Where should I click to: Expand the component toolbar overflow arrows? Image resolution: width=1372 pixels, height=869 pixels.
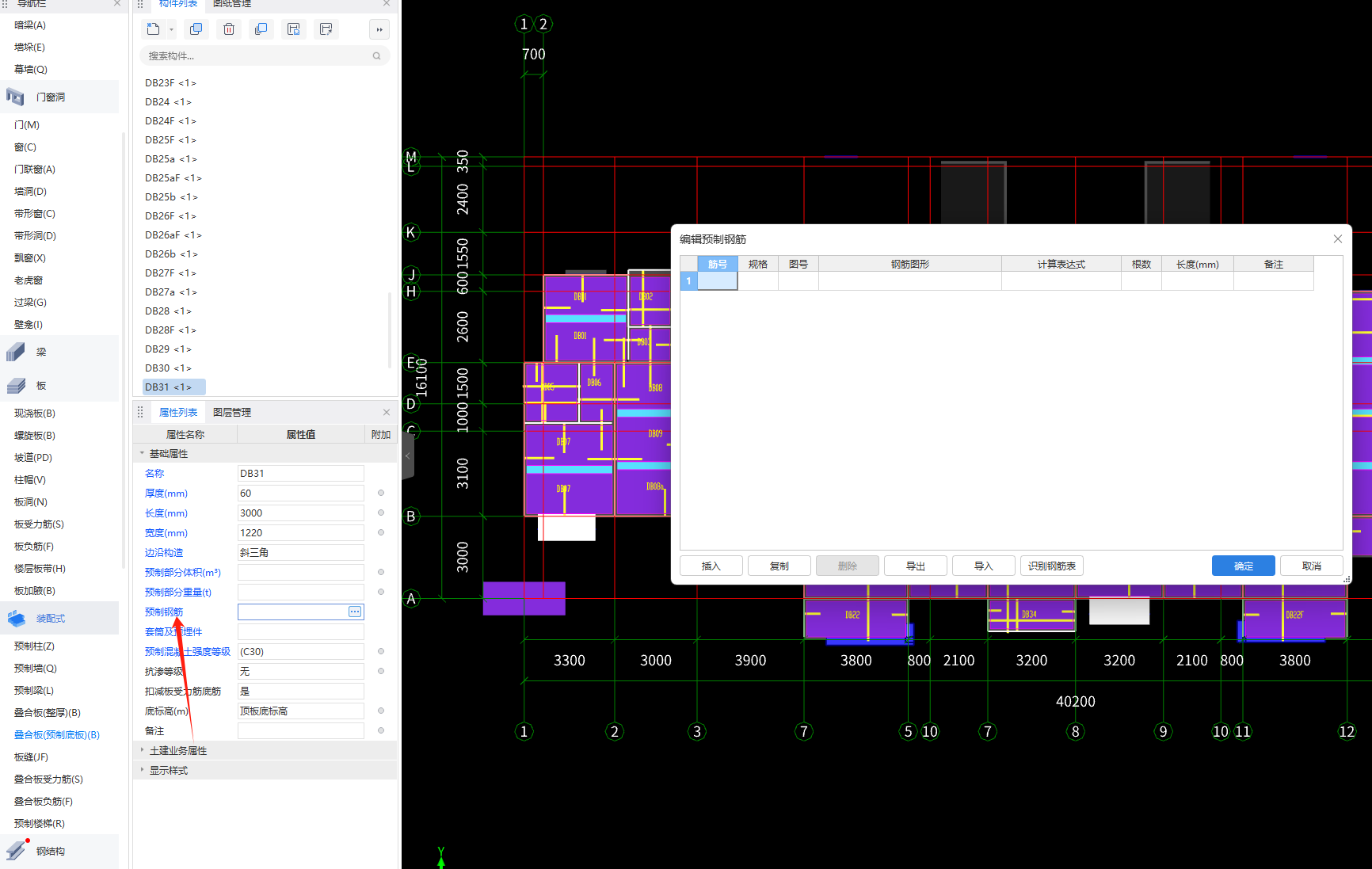point(379,30)
